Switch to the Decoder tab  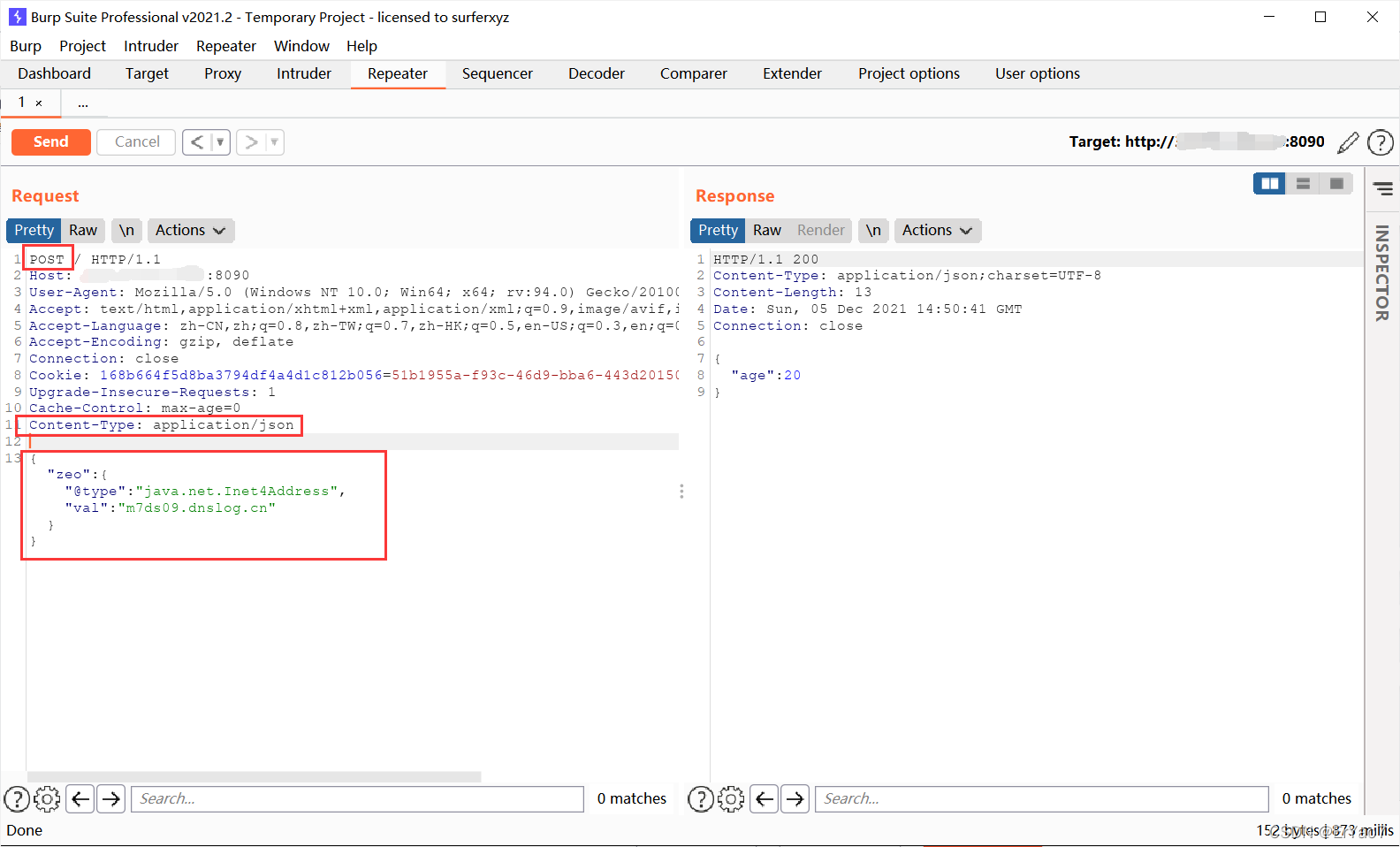pos(597,73)
